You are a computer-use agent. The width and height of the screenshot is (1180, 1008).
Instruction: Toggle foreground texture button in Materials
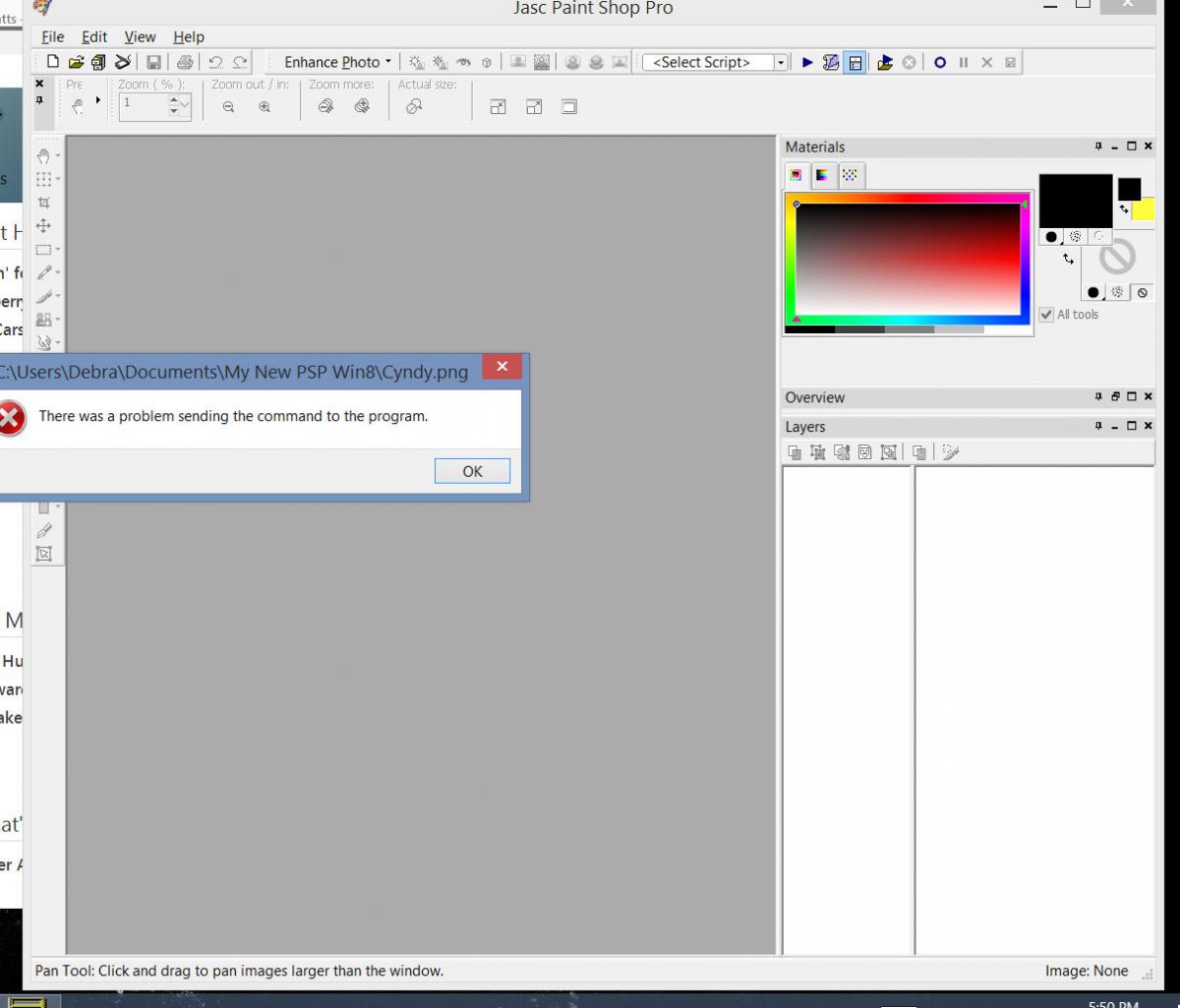tap(1076, 237)
